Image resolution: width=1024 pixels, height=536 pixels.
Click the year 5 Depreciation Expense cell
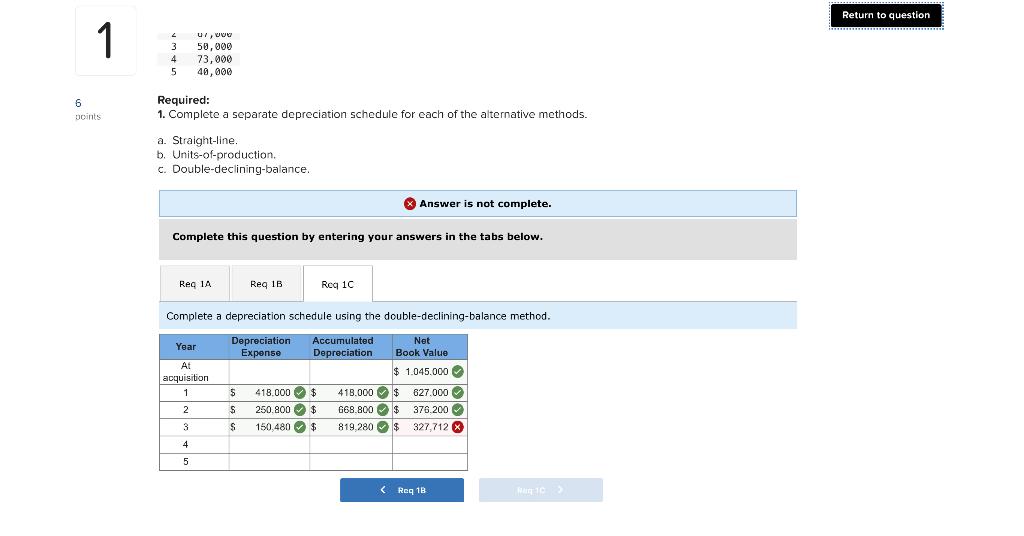(x=269, y=462)
